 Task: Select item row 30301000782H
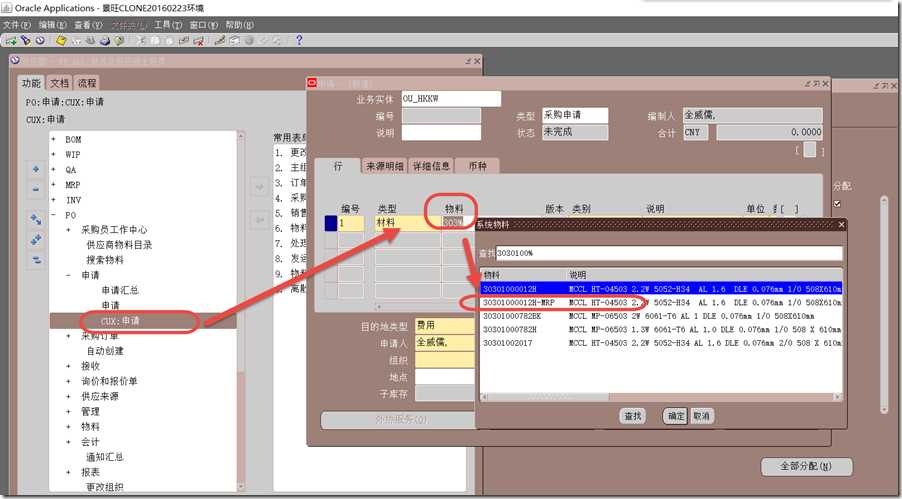(662, 329)
